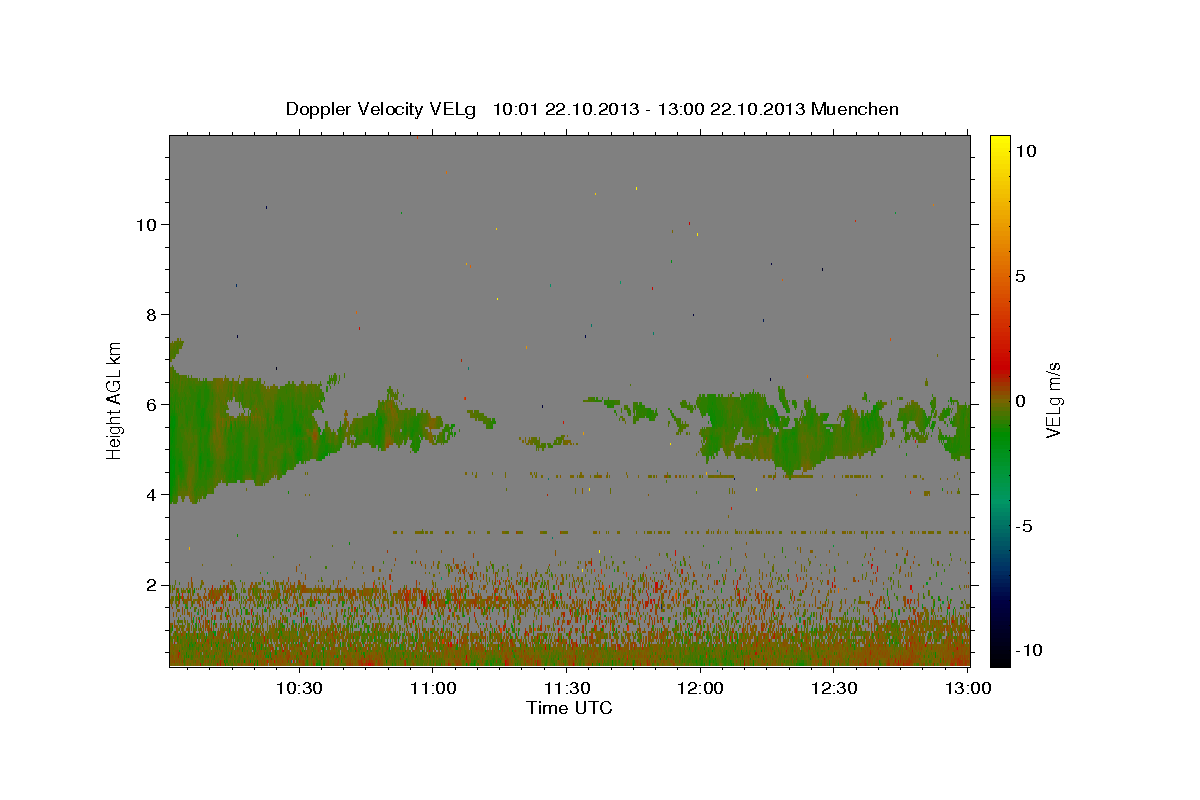Click the green cloud layer near 12:15
Viewport: 1200px width, 800px height.
click(790, 435)
